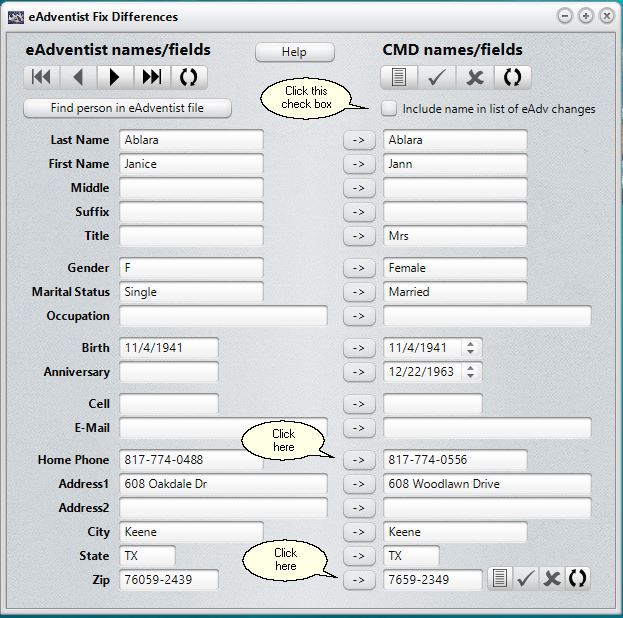623x618 pixels.
Task: Click the empty eAdventist Occupation field
Action: click(x=223, y=316)
